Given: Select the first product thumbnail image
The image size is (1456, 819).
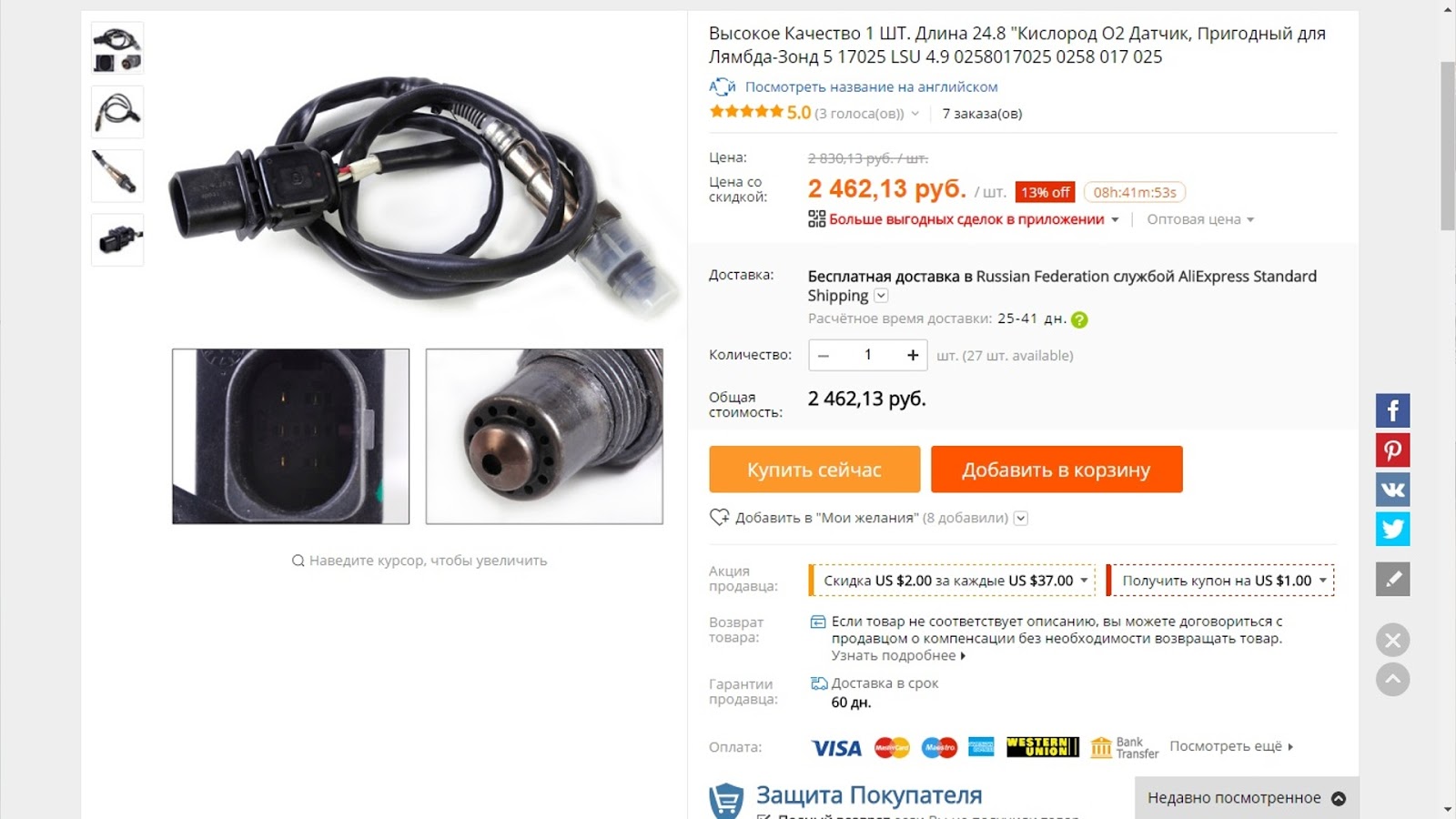Looking at the screenshot, I should click(117, 48).
